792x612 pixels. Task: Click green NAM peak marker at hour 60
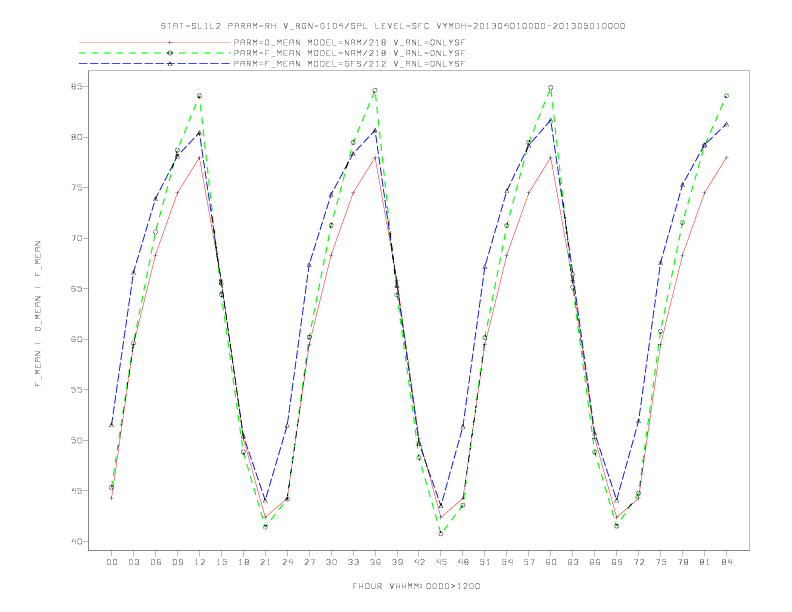click(551, 87)
